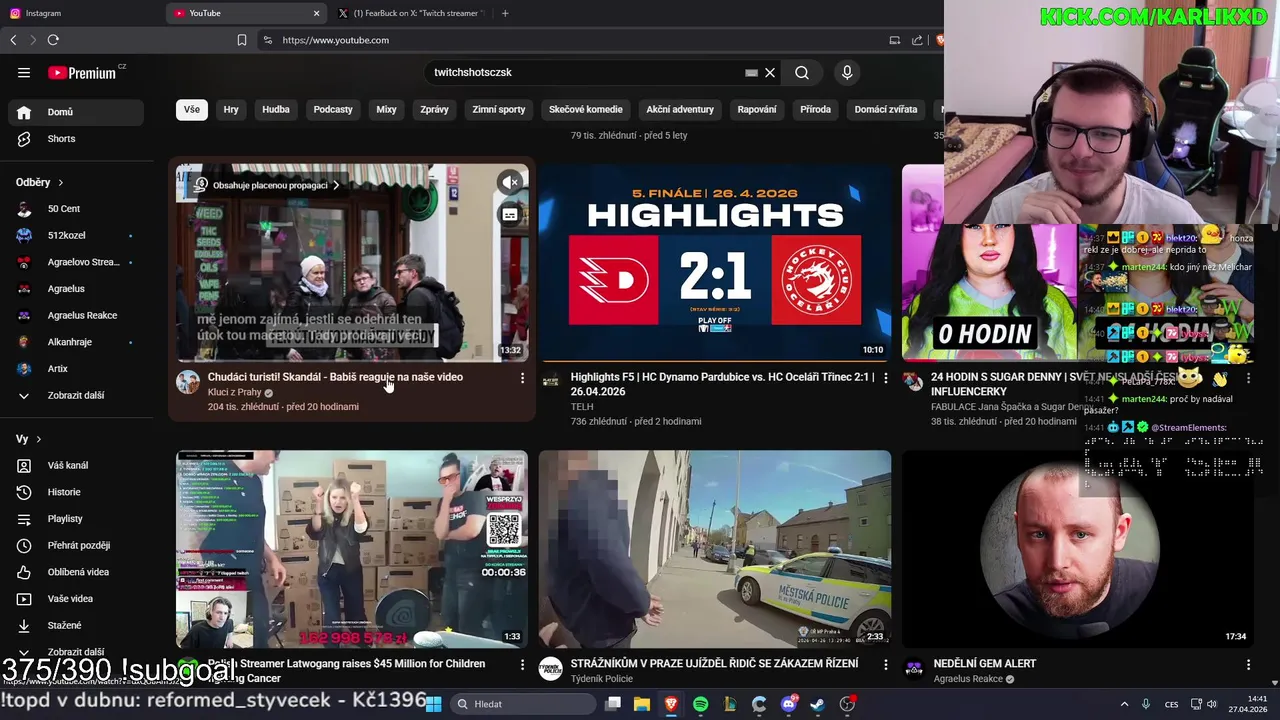
Task: Open more options for Chudáci turisti video
Action: 522,378
